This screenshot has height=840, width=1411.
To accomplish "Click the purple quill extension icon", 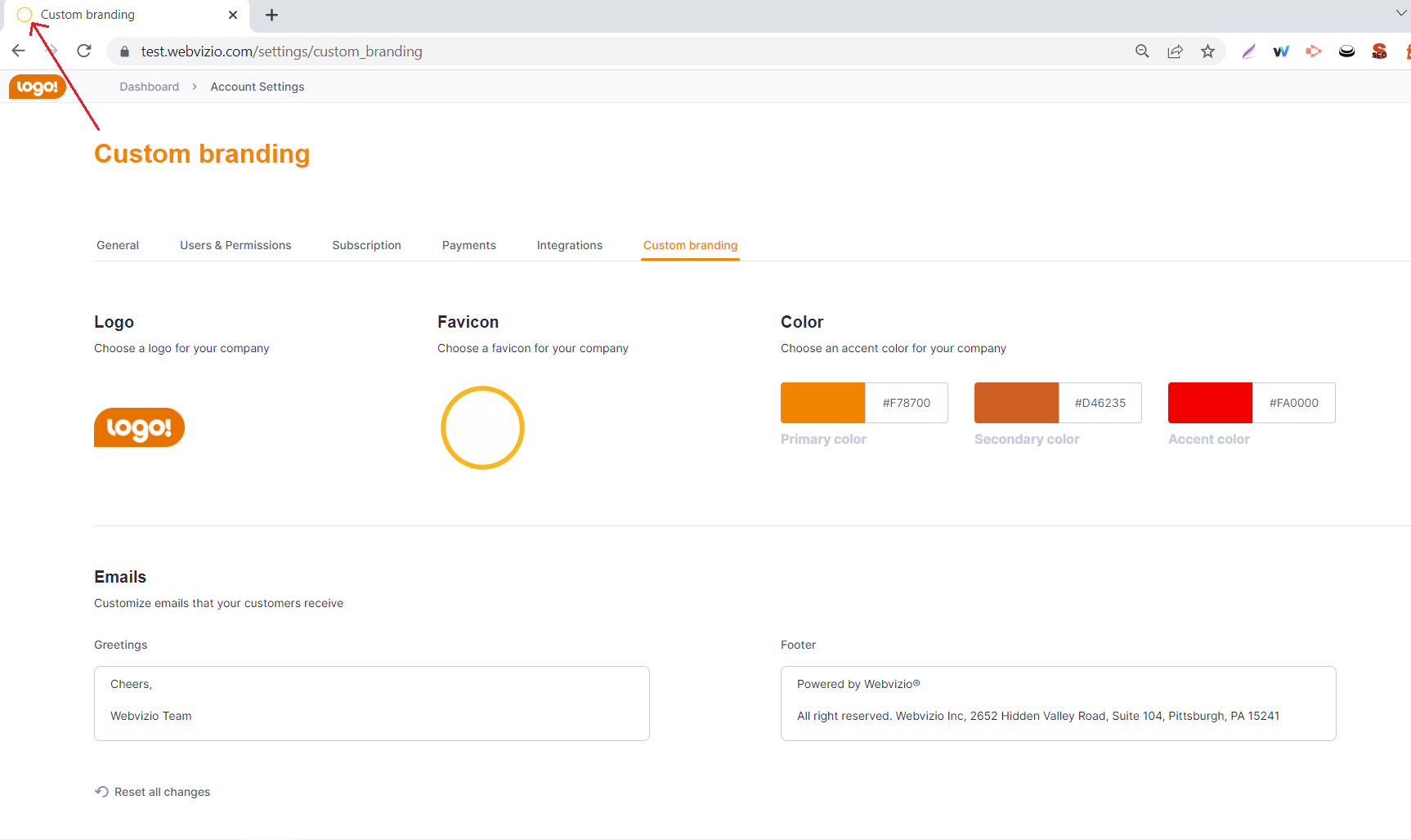I will [1248, 51].
